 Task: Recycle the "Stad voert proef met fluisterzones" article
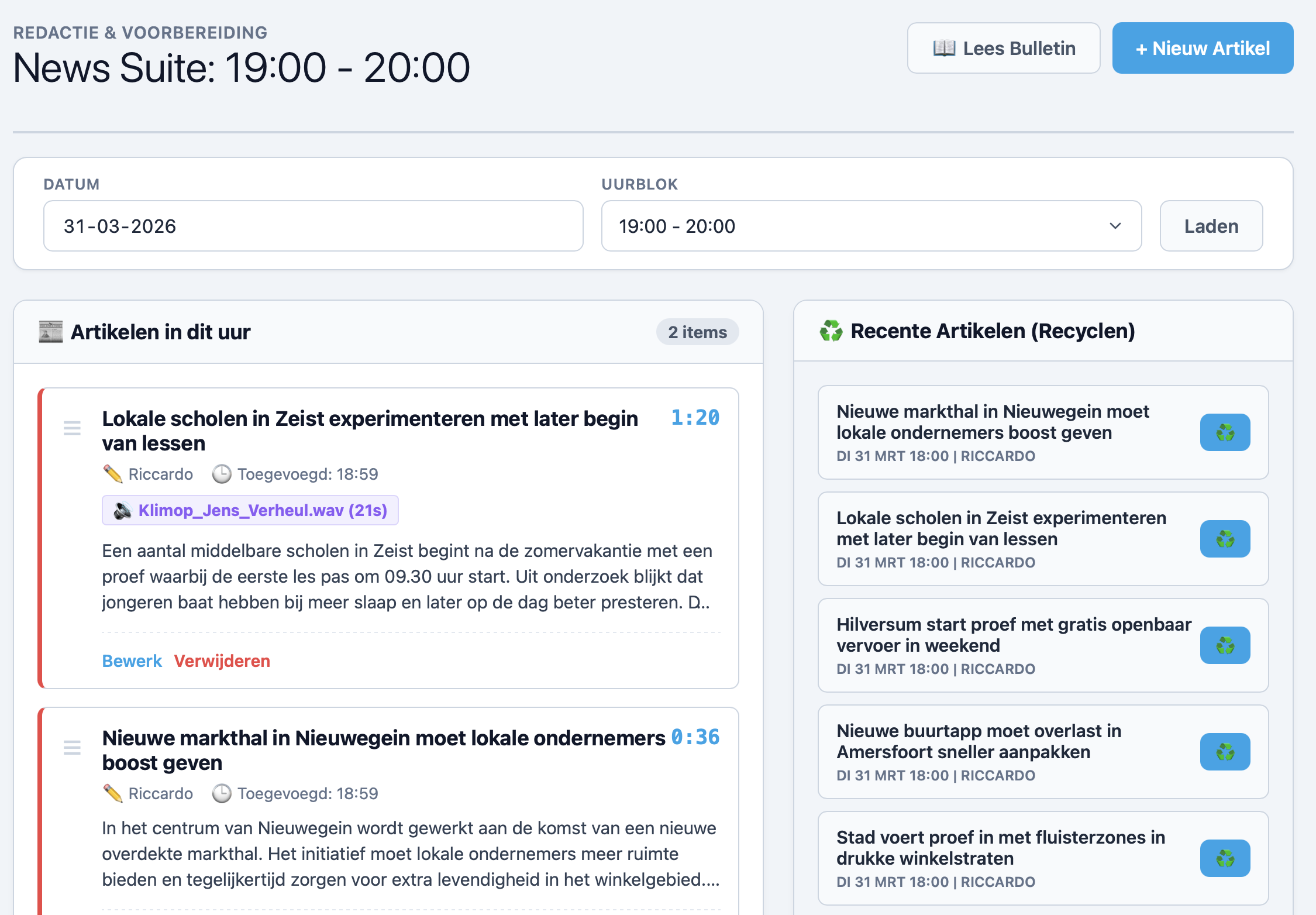point(1225,858)
